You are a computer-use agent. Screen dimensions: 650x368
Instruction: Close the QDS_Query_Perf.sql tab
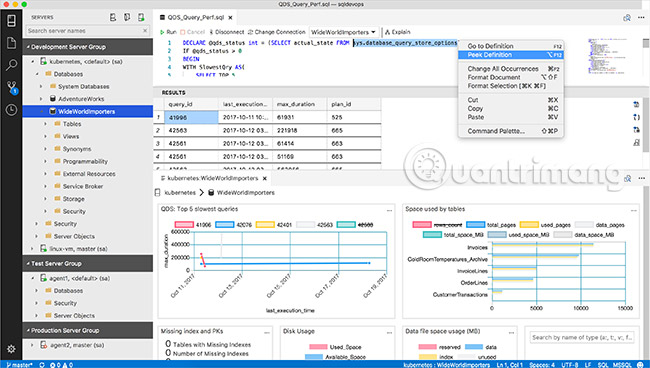click(x=230, y=17)
